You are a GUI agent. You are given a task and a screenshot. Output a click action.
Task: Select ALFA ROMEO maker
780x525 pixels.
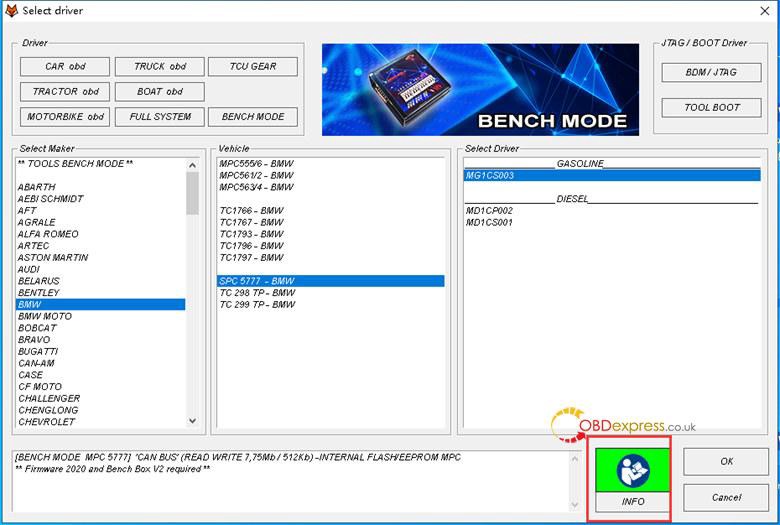[101, 234]
